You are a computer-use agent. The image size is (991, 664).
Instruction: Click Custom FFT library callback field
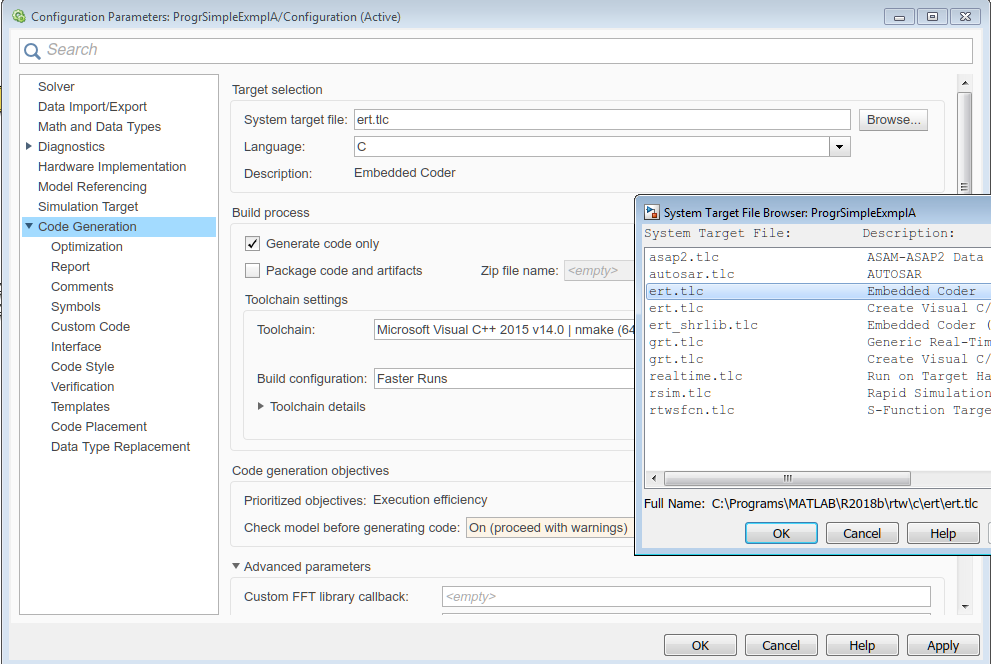(686, 596)
